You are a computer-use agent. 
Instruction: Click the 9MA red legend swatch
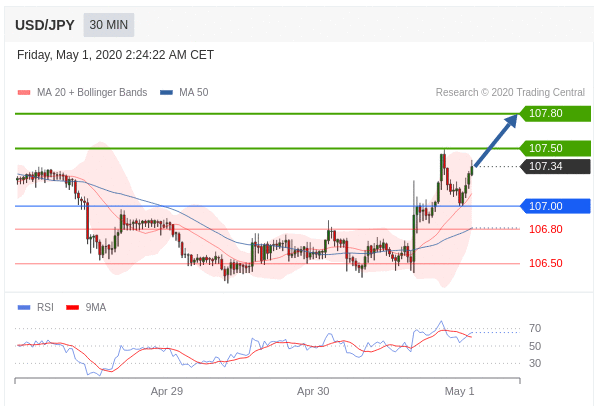72,307
